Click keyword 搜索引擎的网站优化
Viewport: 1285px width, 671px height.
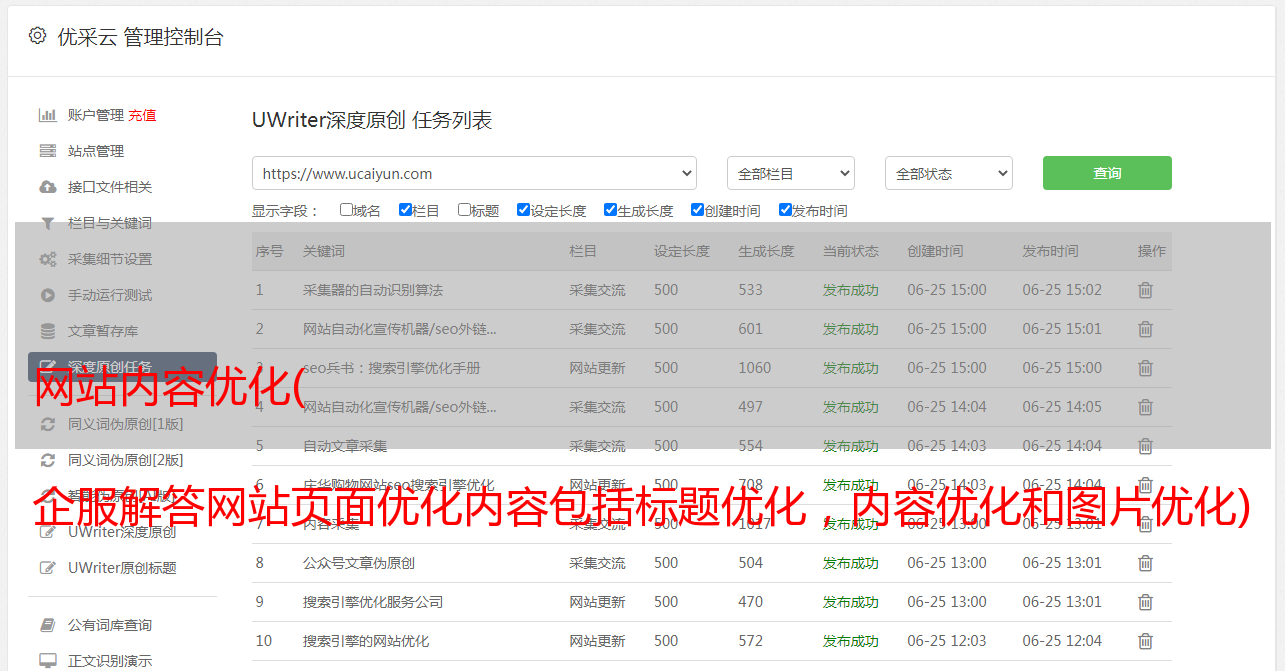click(366, 641)
